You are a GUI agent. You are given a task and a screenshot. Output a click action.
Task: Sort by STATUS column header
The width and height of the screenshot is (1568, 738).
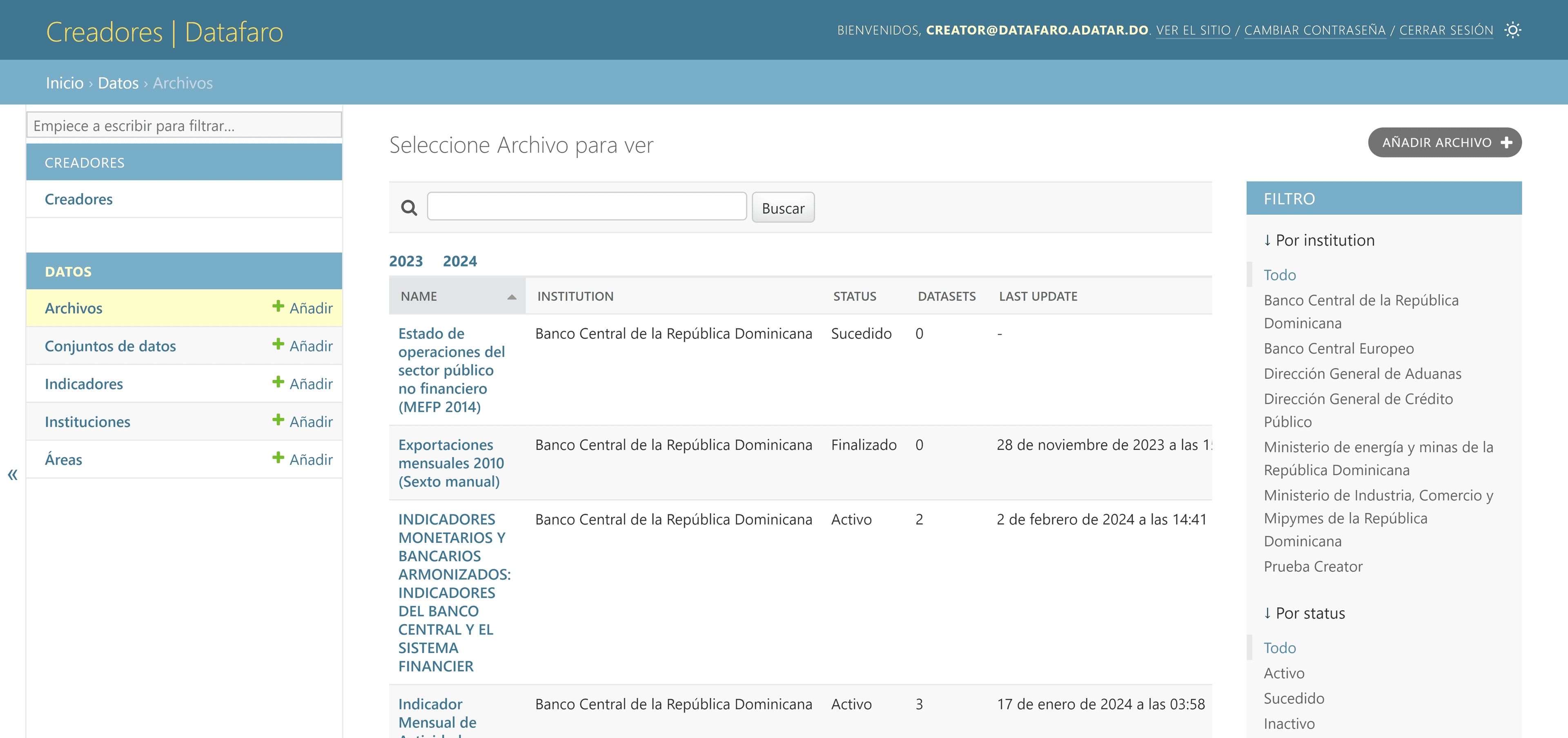point(855,296)
